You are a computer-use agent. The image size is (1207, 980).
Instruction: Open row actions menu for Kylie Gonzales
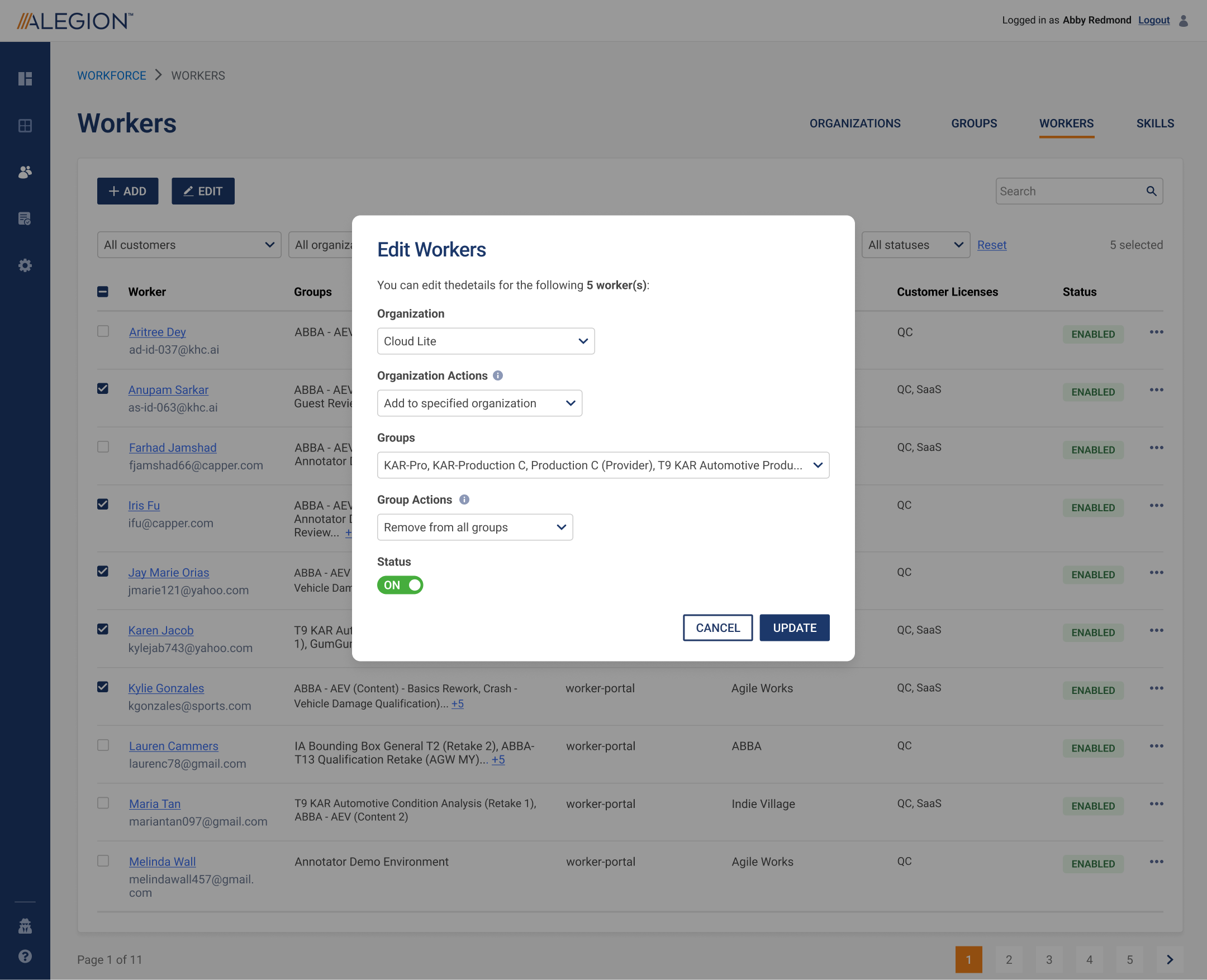(1156, 688)
